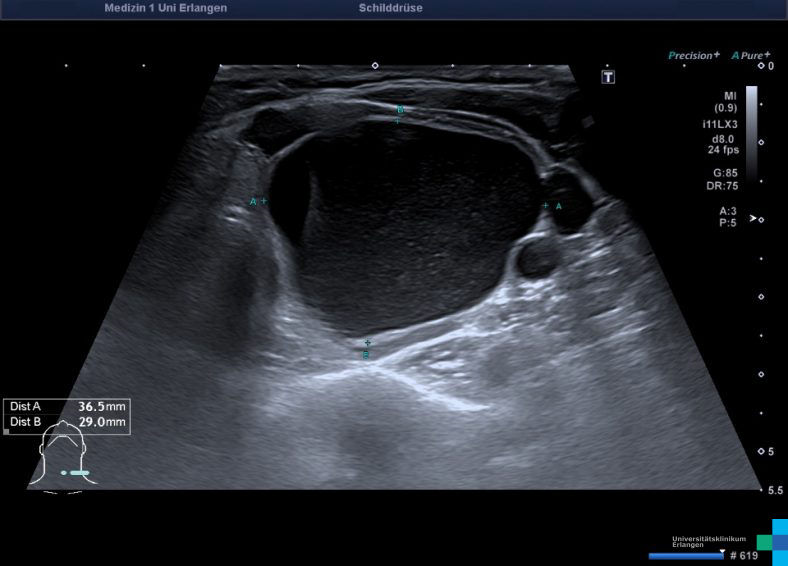Select the Dist A 36.5 mm measurement row

click(x=68, y=407)
